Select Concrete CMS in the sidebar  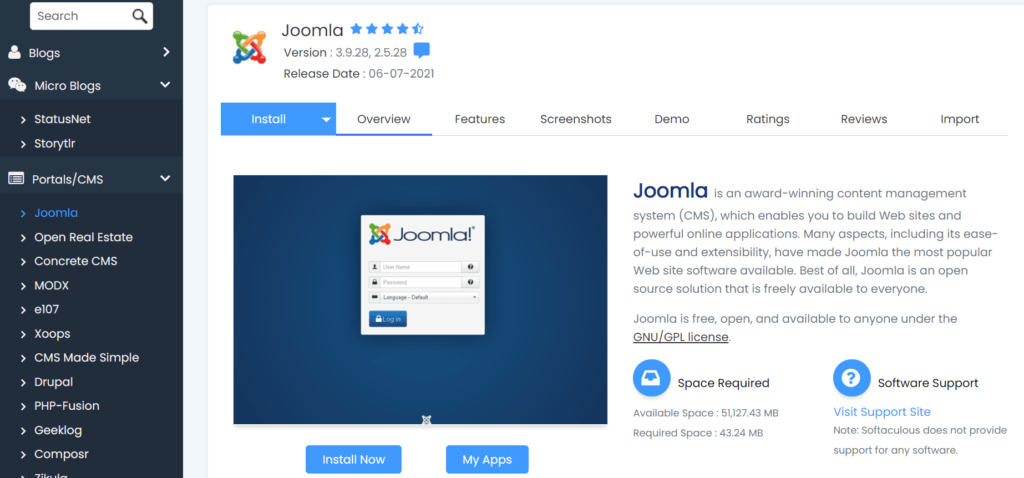click(x=76, y=261)
